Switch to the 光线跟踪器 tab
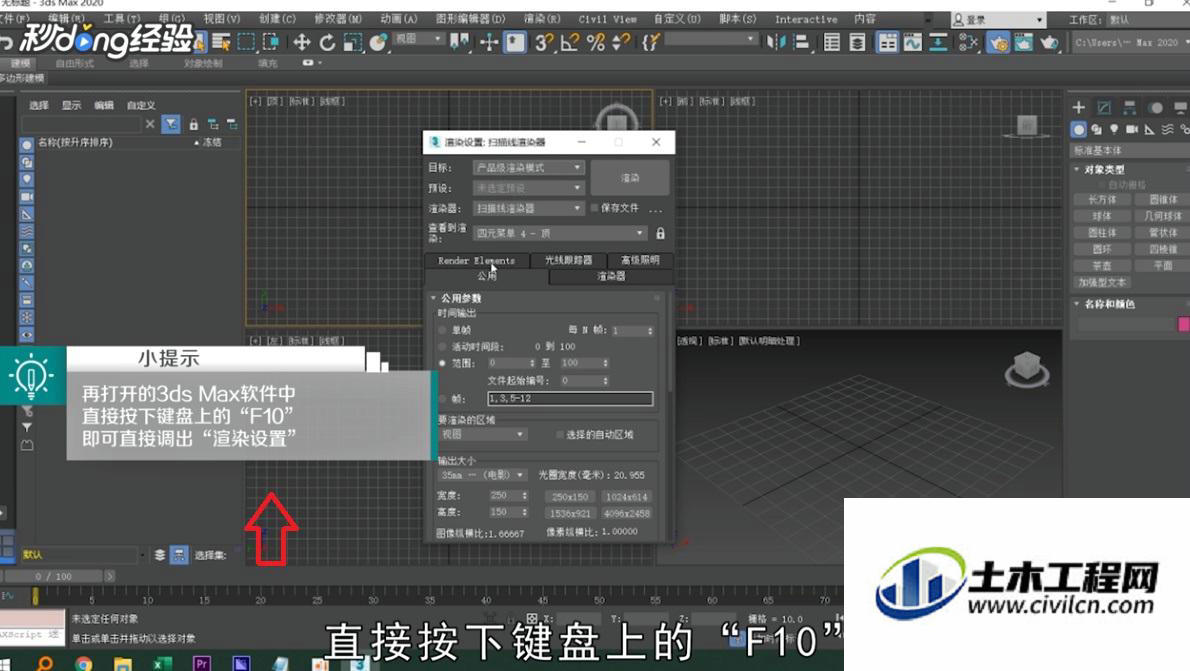The width and height of the screenshot is (1190, 671). [x=568, y=260]
